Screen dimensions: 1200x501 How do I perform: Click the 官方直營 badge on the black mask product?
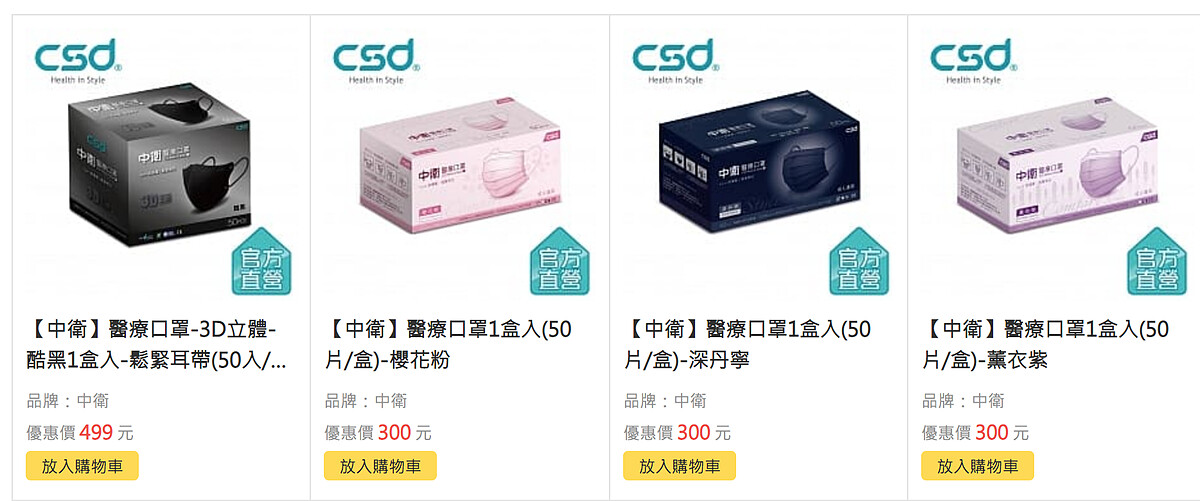[x=261, y=261]
